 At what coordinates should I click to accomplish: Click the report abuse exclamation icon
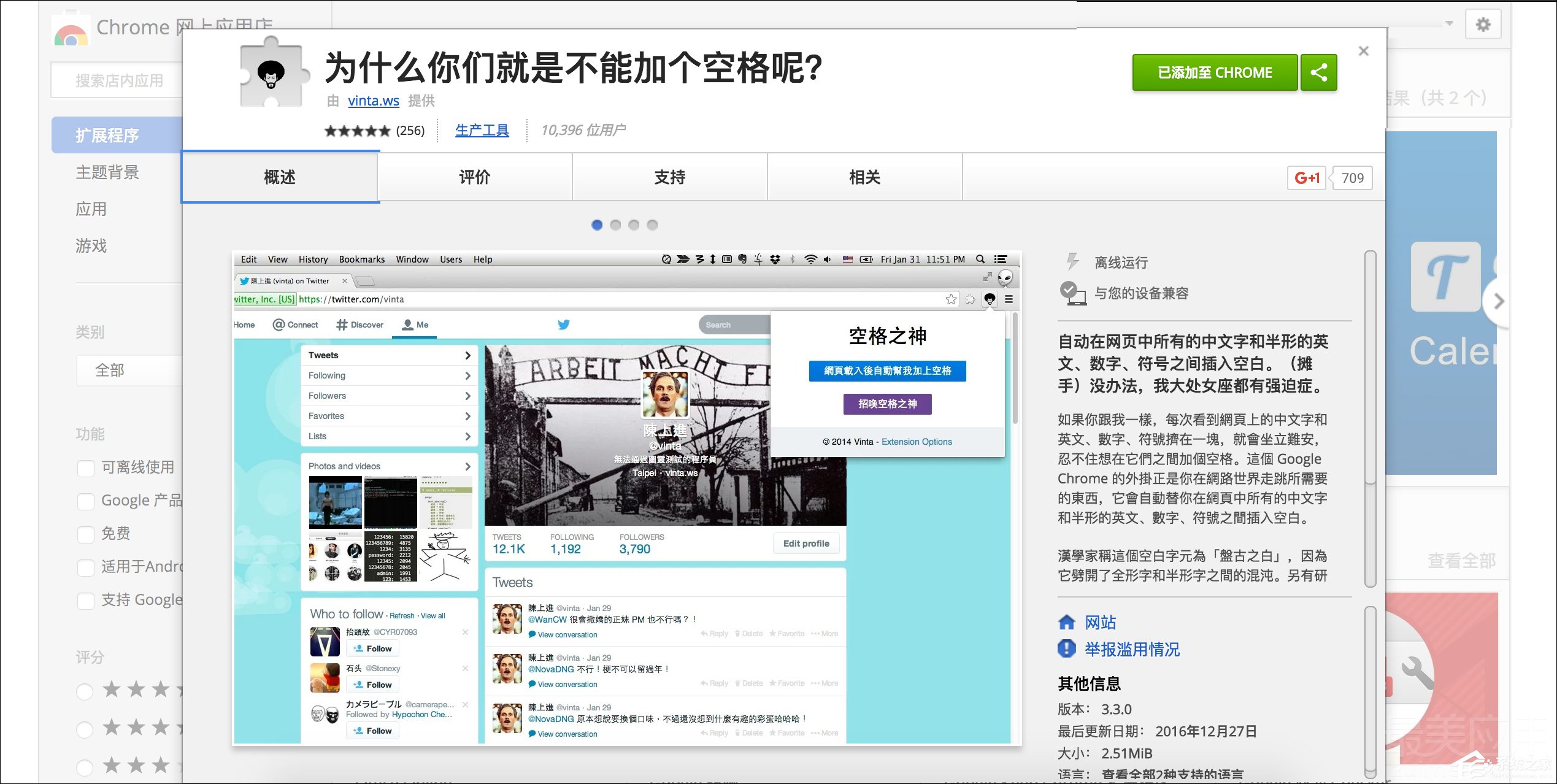point(1067,648)
